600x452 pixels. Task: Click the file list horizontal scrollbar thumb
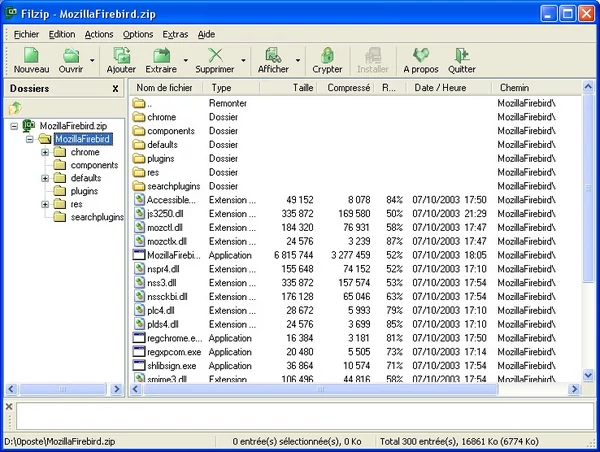click(321, 389)
